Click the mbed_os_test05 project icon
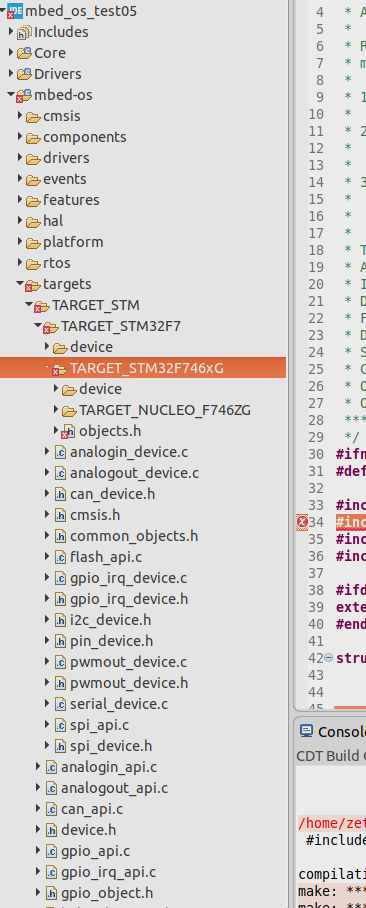 (15, 11)
